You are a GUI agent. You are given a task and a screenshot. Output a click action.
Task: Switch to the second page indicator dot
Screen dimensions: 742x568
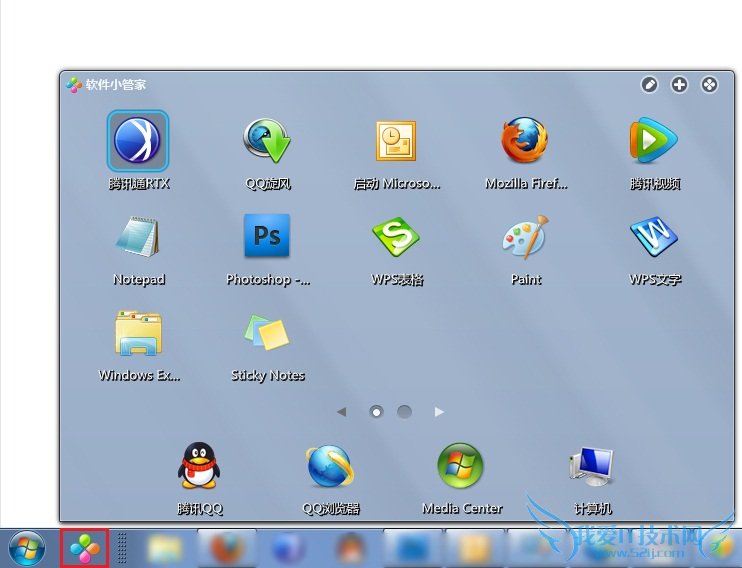pos(404,412)
